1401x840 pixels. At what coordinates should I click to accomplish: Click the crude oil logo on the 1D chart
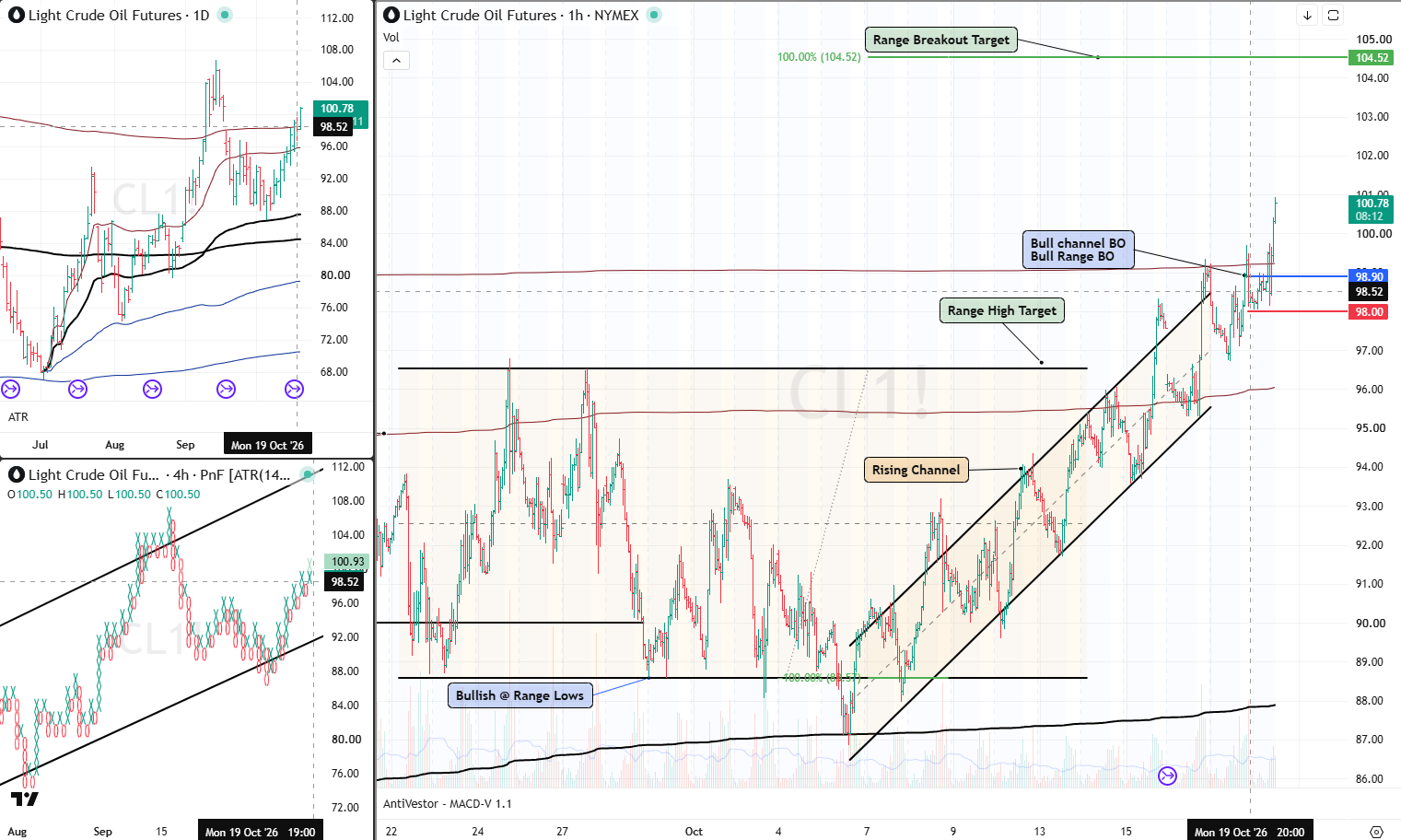click(16, 16)
